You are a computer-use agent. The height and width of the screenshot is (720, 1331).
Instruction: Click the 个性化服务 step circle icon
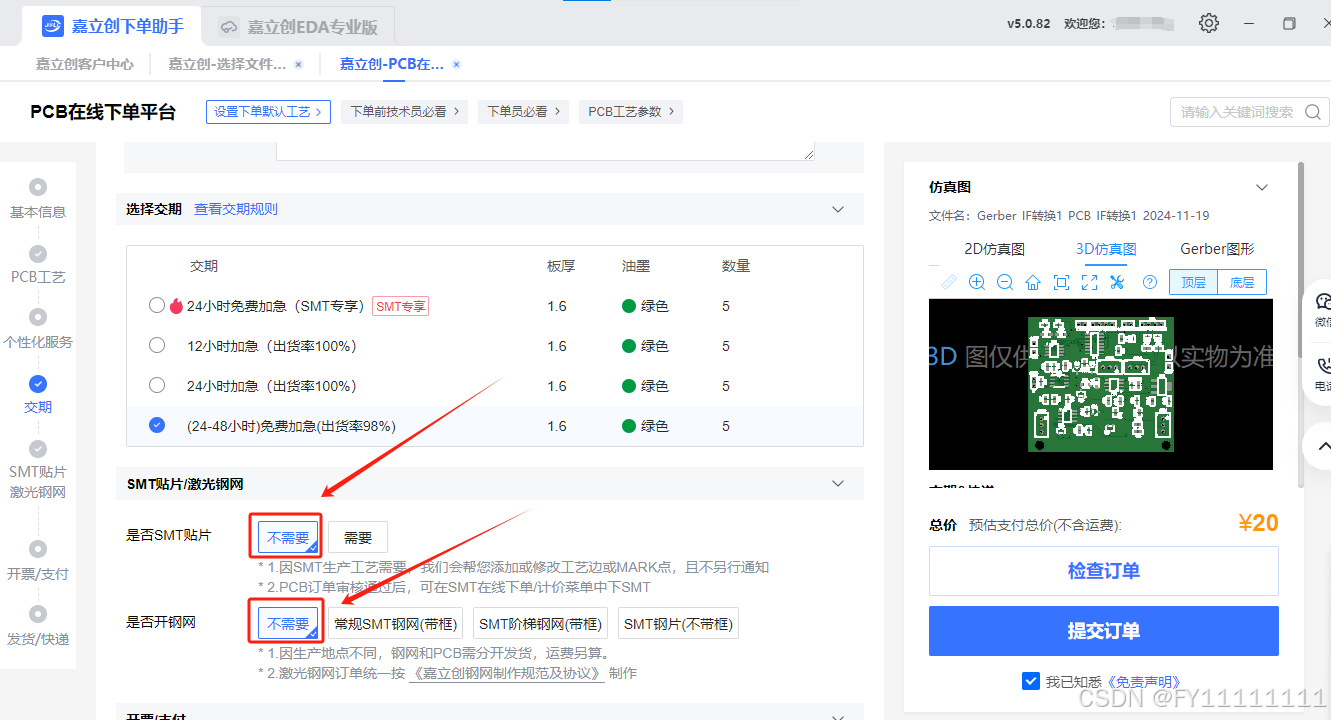[38, 318]
